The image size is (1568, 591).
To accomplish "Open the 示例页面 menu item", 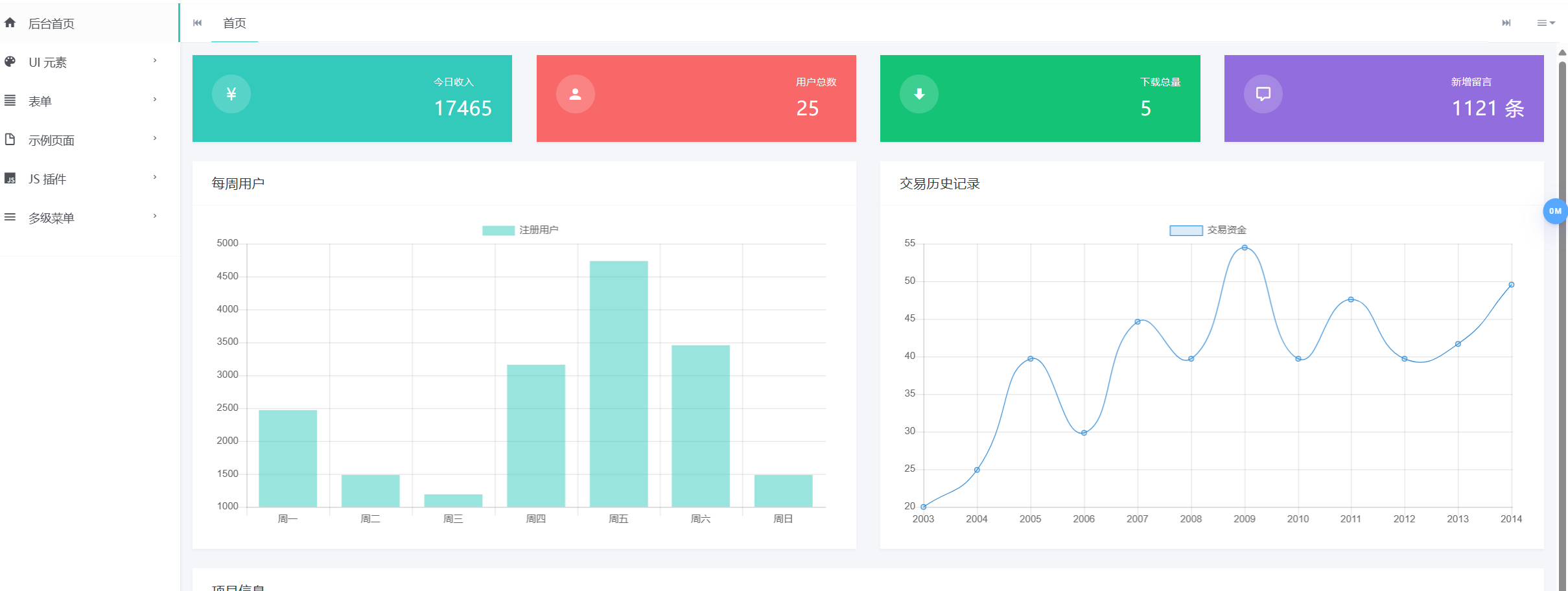I will tap(89, 140).
